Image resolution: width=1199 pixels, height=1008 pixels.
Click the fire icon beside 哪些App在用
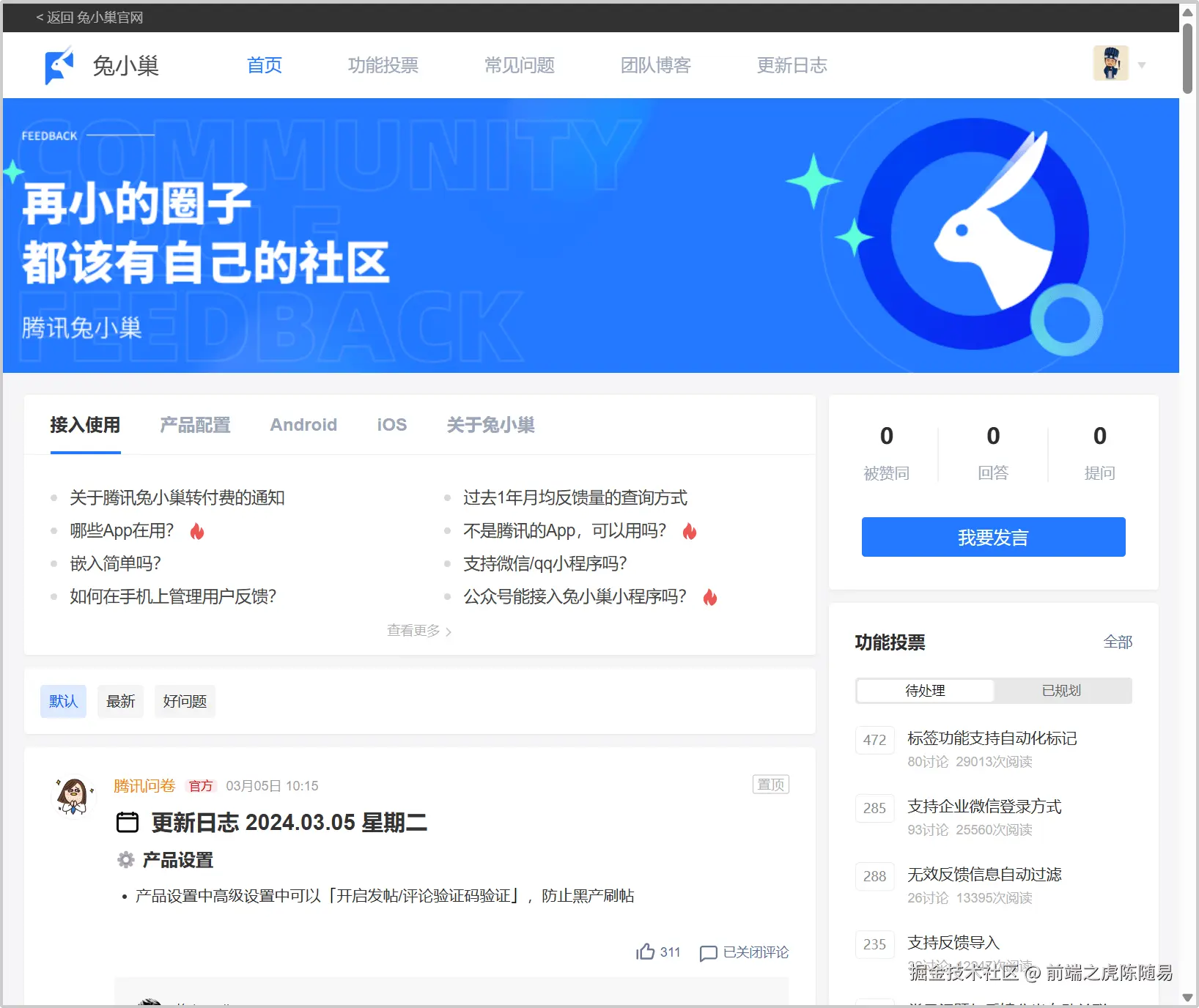pos(196,530)
